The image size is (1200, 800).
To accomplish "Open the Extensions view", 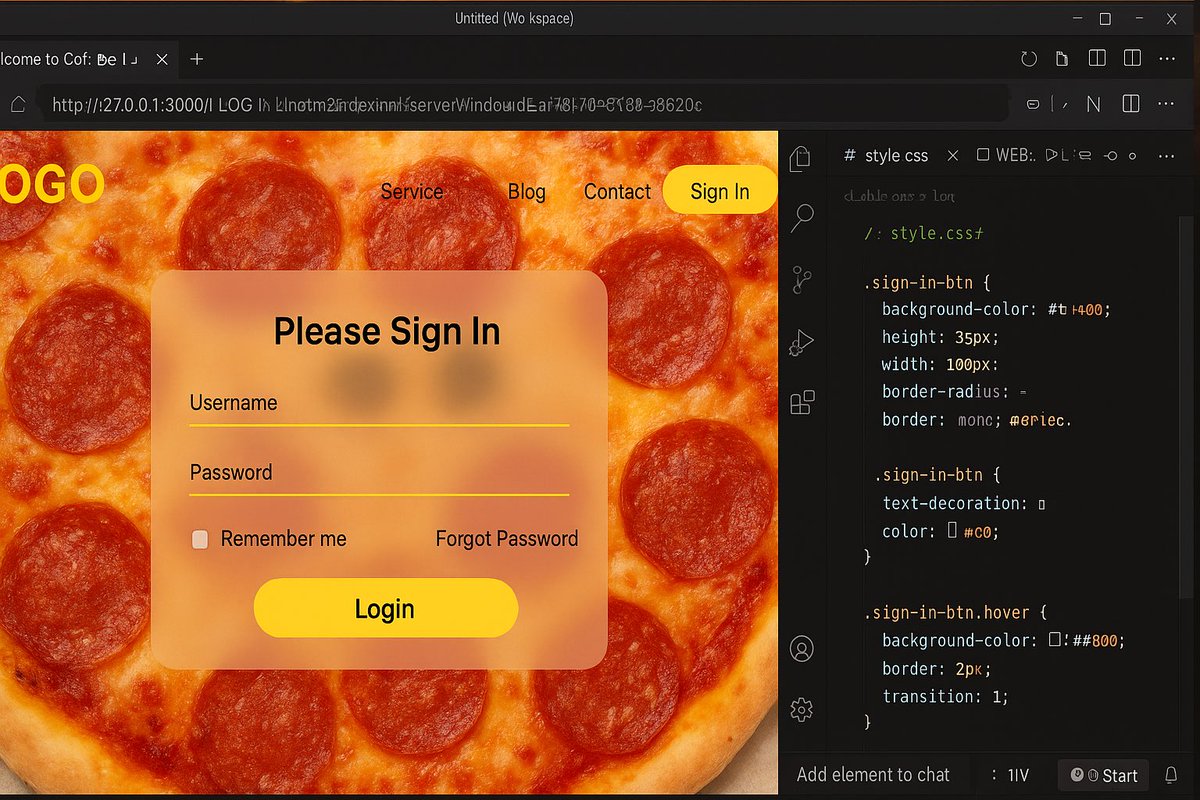I will pyautogui.click(x=801, y=402).
